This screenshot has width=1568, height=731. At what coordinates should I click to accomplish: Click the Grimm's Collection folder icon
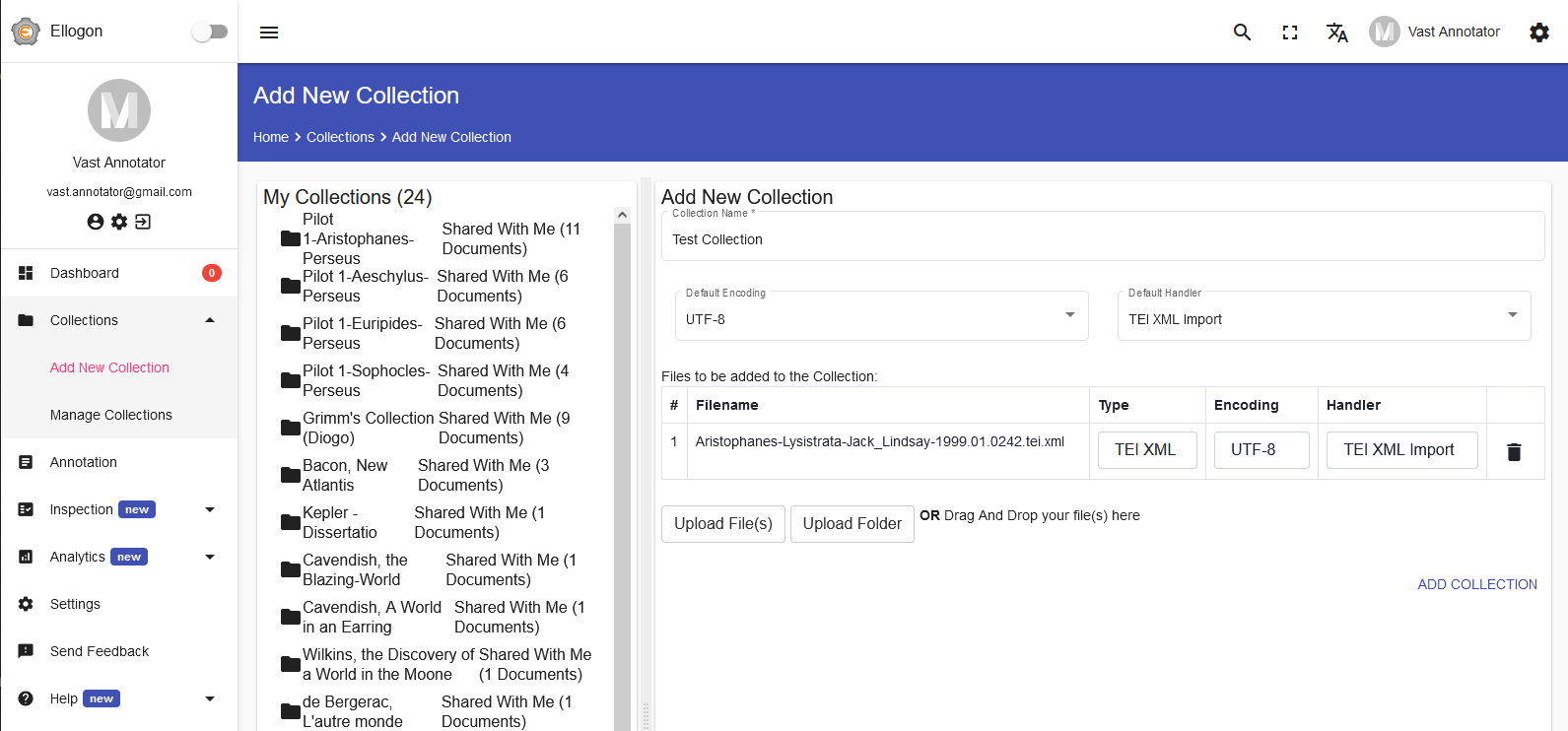point(291,428)
